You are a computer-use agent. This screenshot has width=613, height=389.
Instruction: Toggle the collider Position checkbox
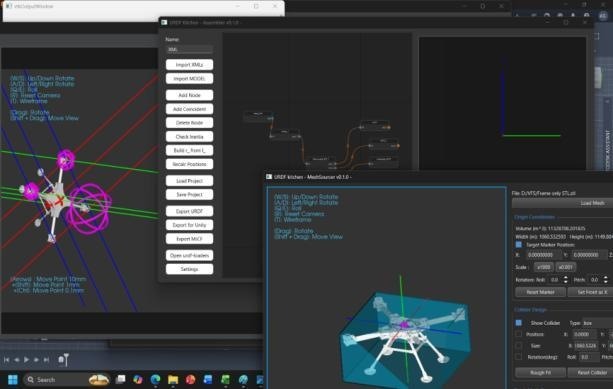[x=518, y=334]
